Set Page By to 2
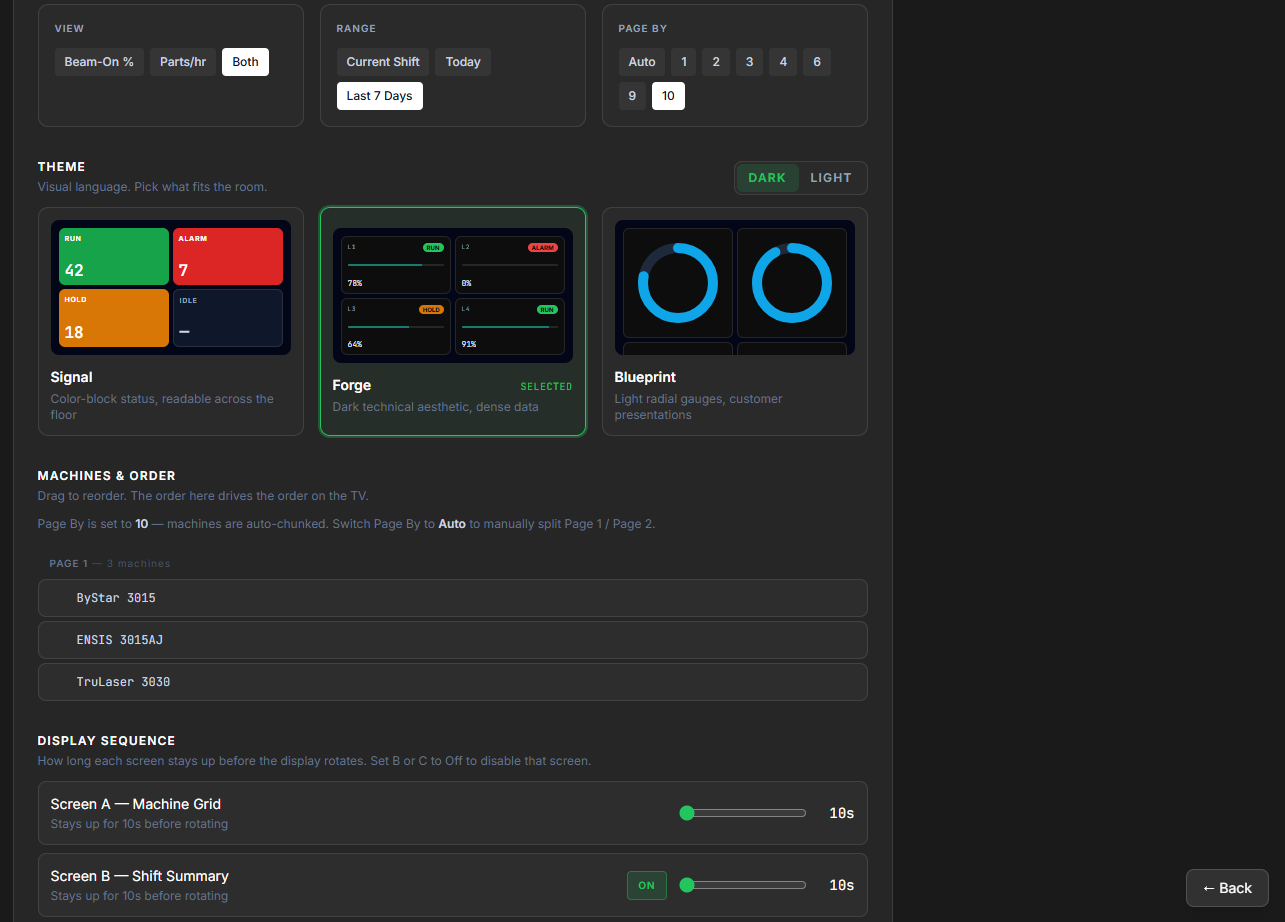The height and width of the screenshot is (922, 1285). (716, 62)
